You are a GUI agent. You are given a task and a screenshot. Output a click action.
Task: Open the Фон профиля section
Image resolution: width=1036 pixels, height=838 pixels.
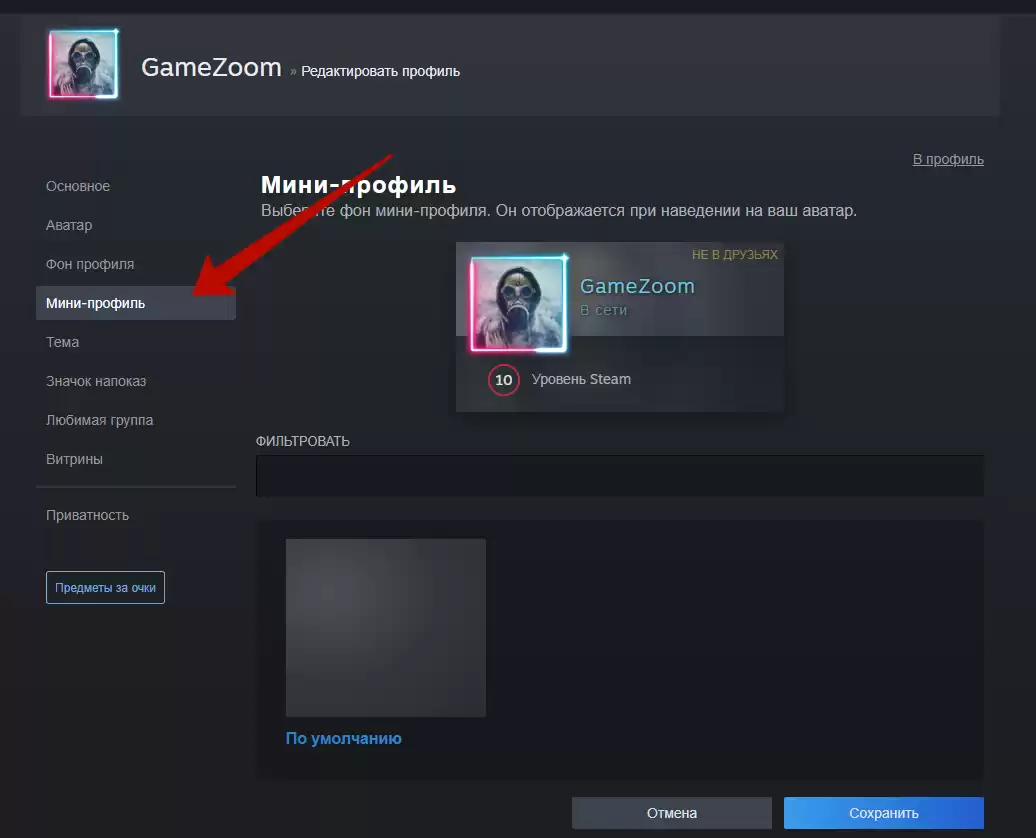coord(90,264)
